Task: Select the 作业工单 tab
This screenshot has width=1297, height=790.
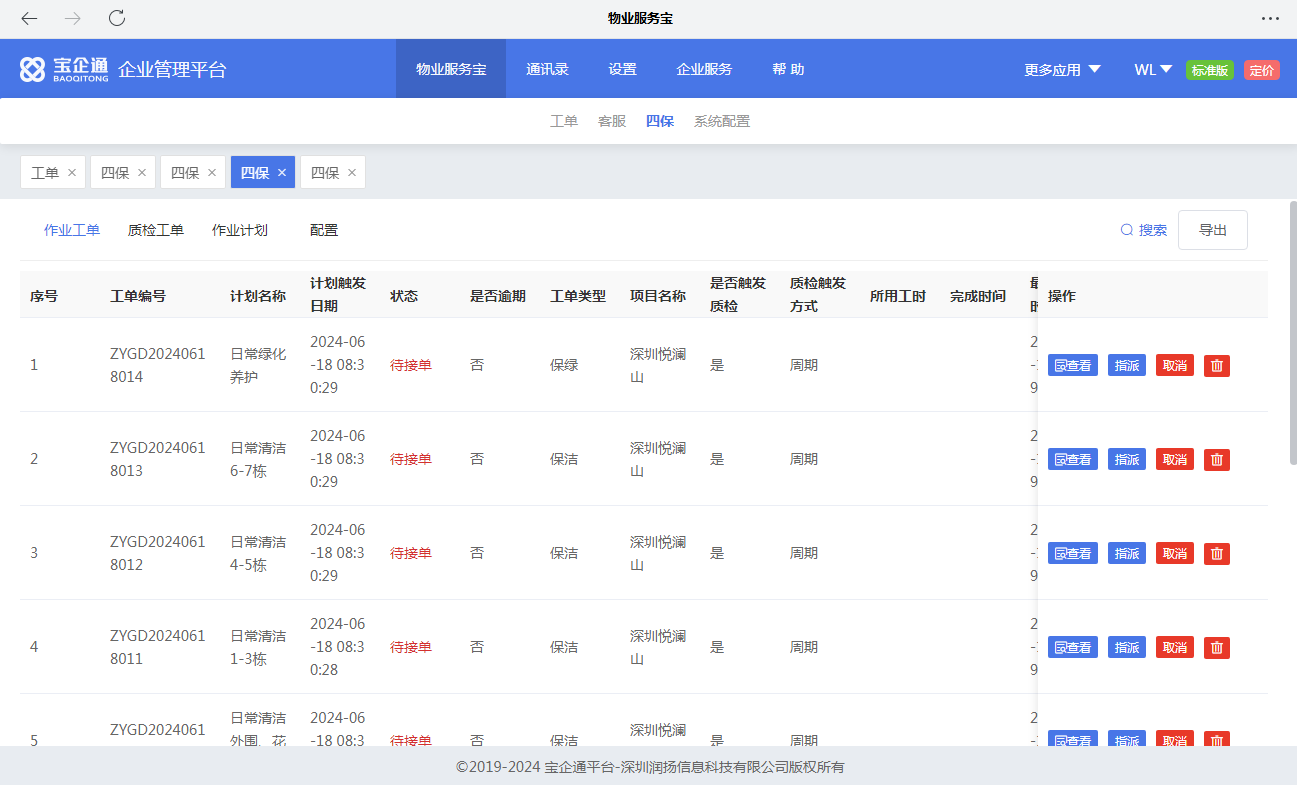Action: [72, 230]
